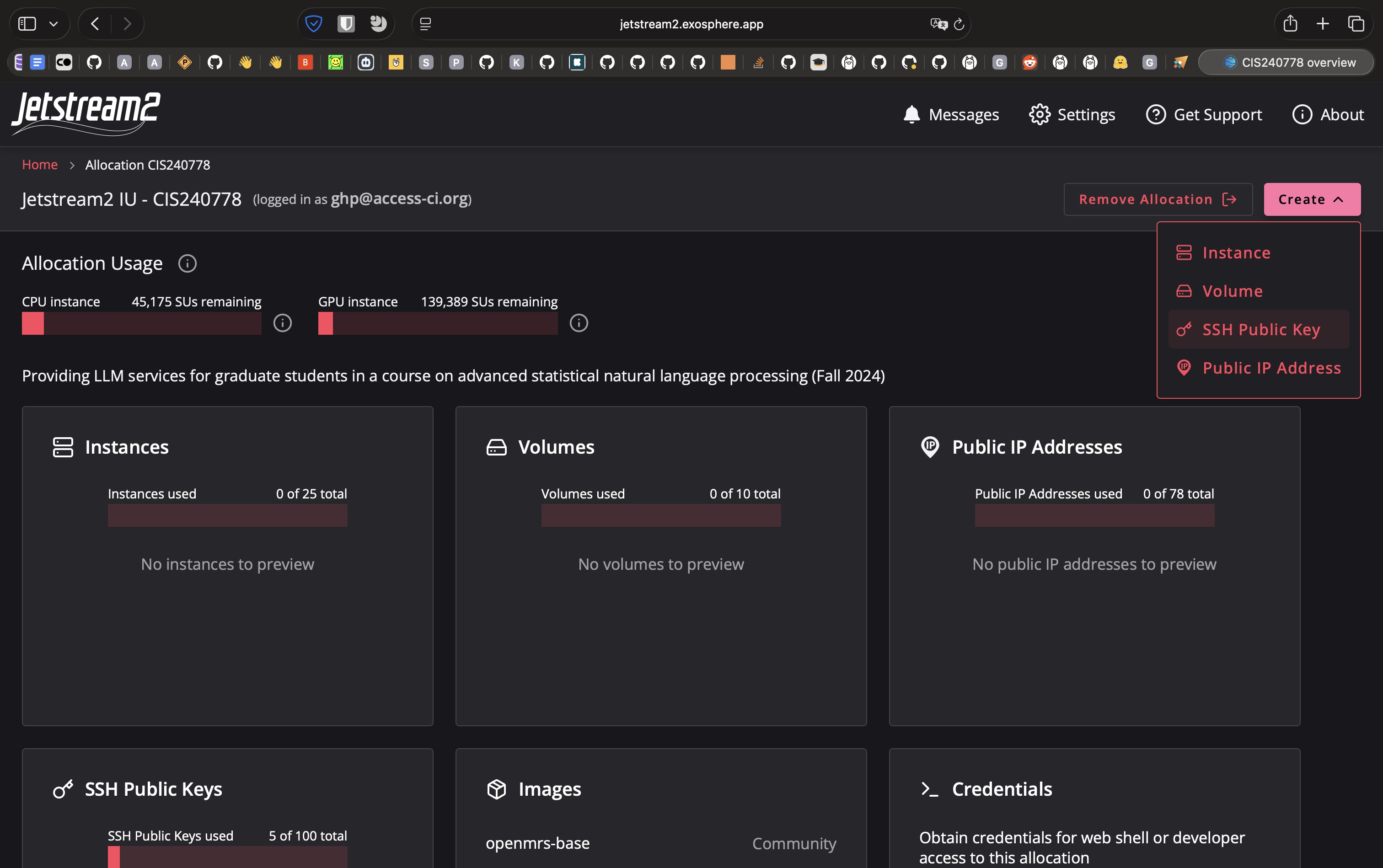Open the Stack Overflow pinned tab
1383x868 pixels.
click(758, 62)
